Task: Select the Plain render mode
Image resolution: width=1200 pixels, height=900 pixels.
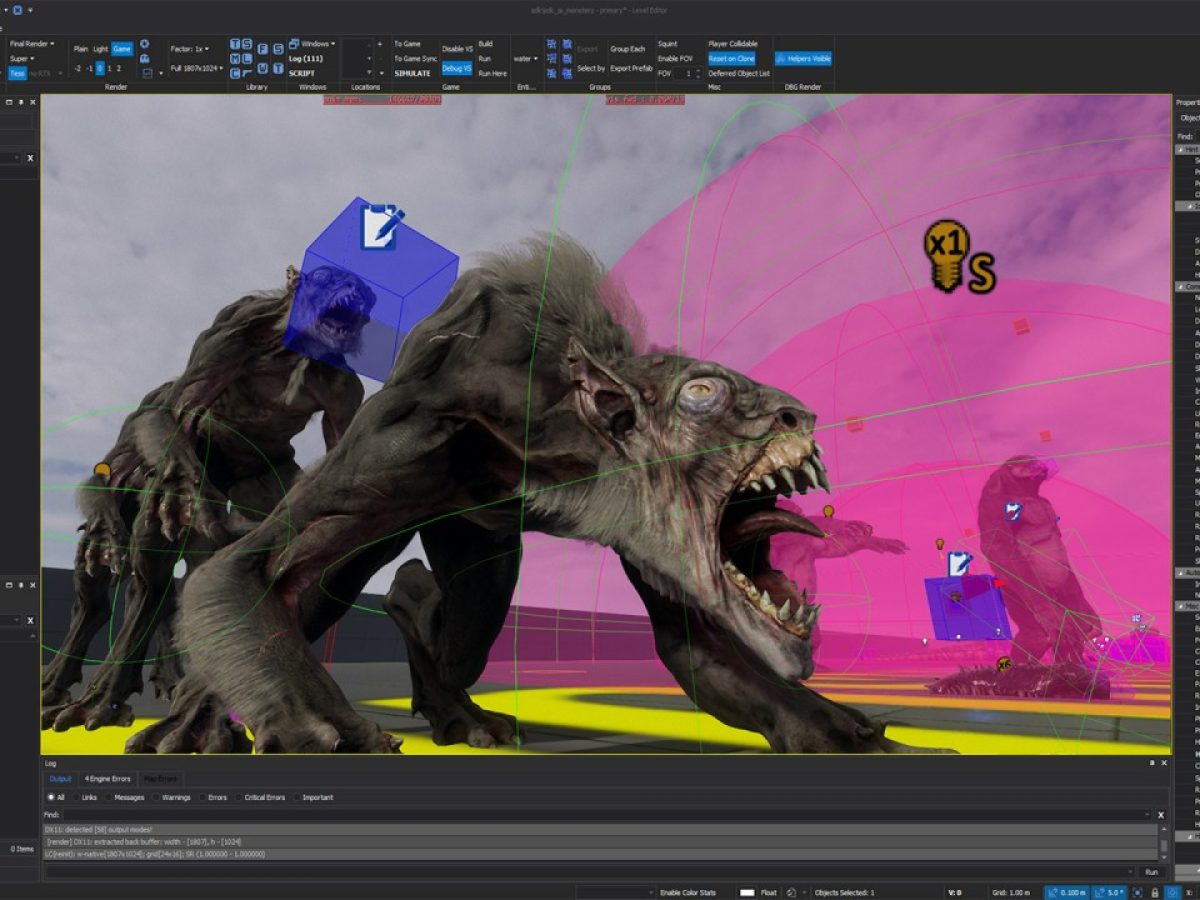Action: pyautogui.click(x=81, y=49)
